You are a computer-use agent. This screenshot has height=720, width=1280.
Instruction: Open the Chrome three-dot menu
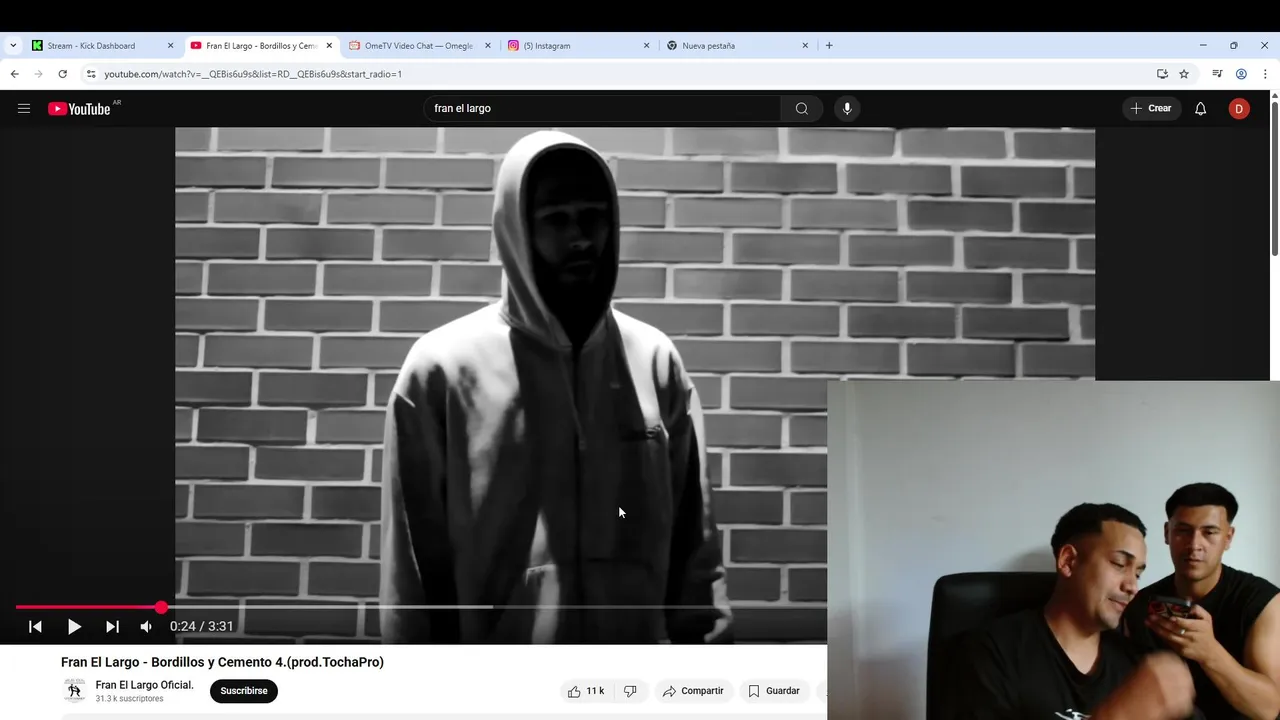pyautogui.click(x=1265, y=74)
